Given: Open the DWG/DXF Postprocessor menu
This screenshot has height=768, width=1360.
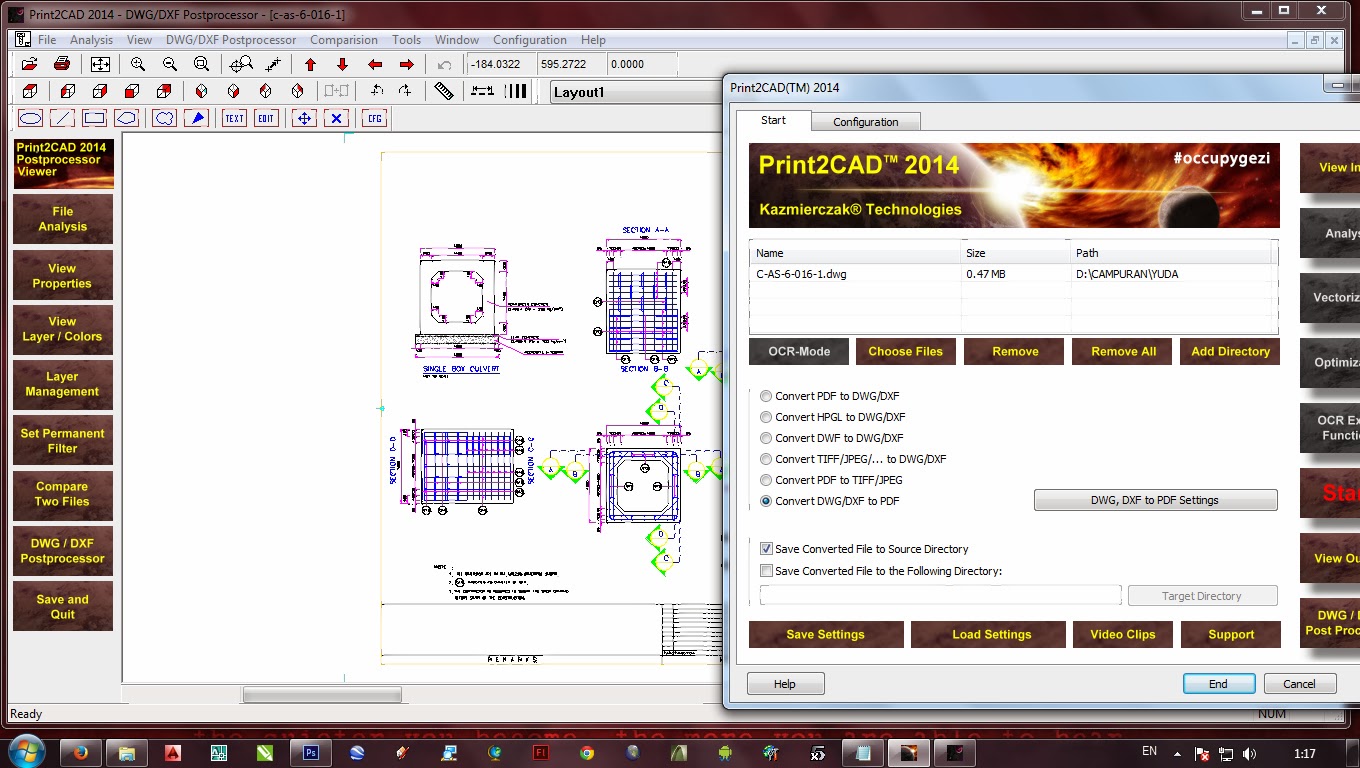Looking at the screenshot, I should (x=231, y=40).
